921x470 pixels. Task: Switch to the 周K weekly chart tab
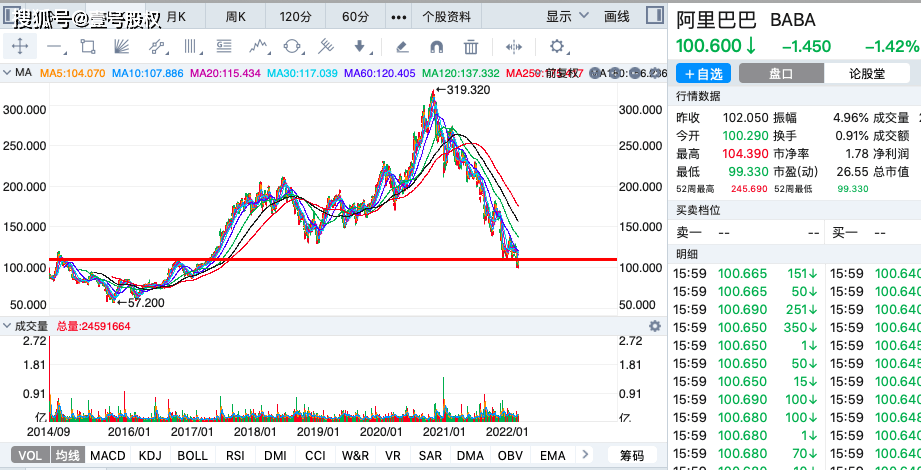coord(236,17)
